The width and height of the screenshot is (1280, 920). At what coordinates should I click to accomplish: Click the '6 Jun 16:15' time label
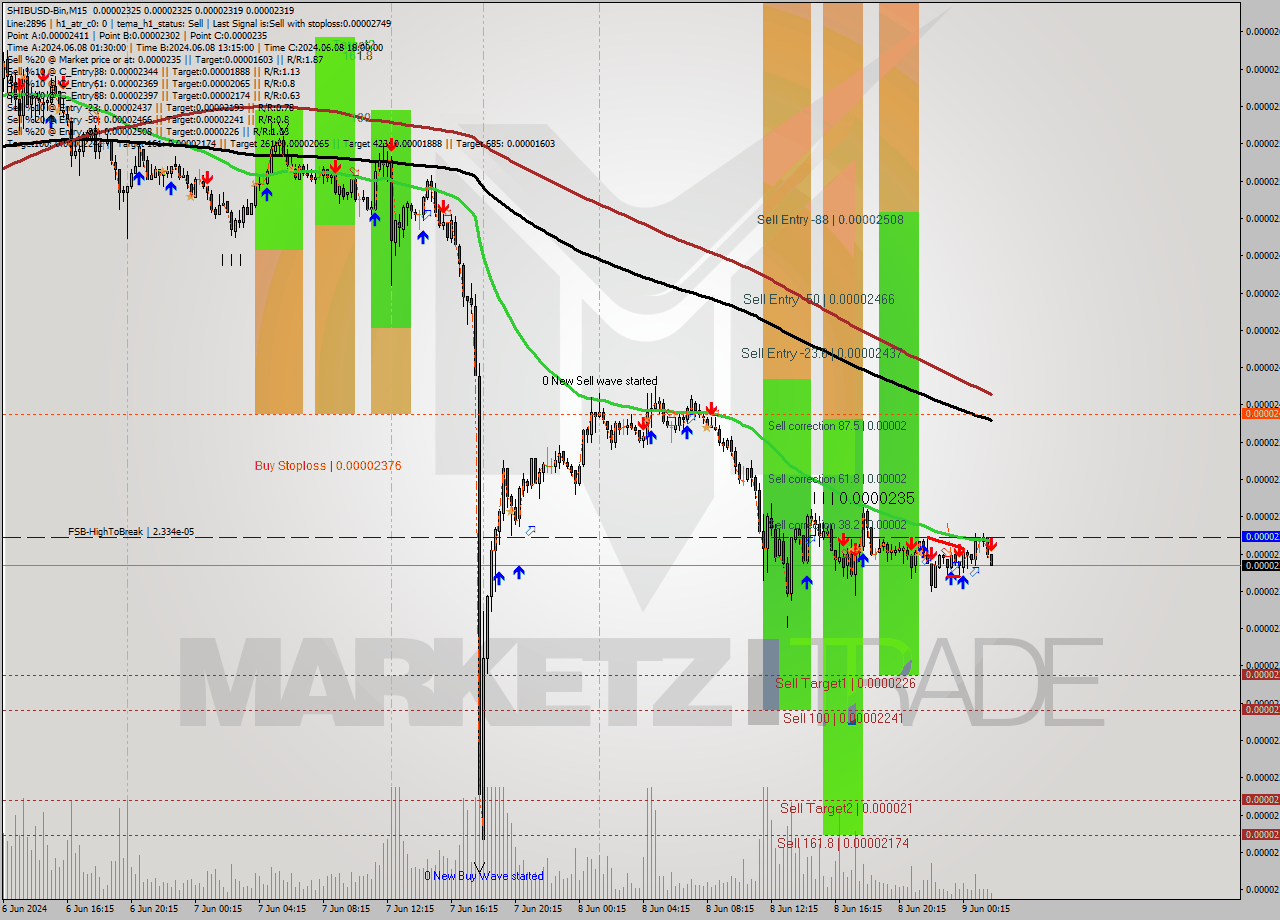pyautogui.click(x=92, y=909)
